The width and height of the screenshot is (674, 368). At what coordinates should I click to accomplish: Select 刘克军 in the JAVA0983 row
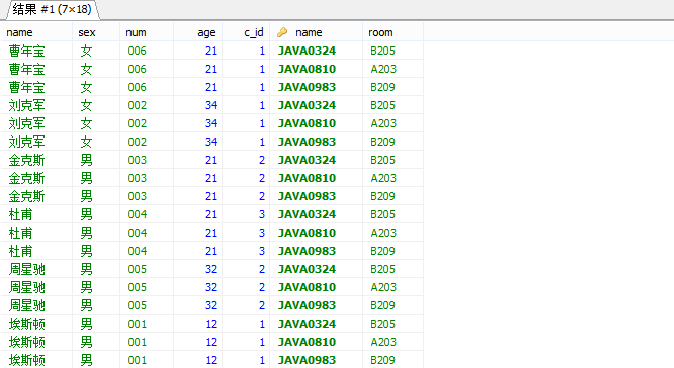coord(27,142)
